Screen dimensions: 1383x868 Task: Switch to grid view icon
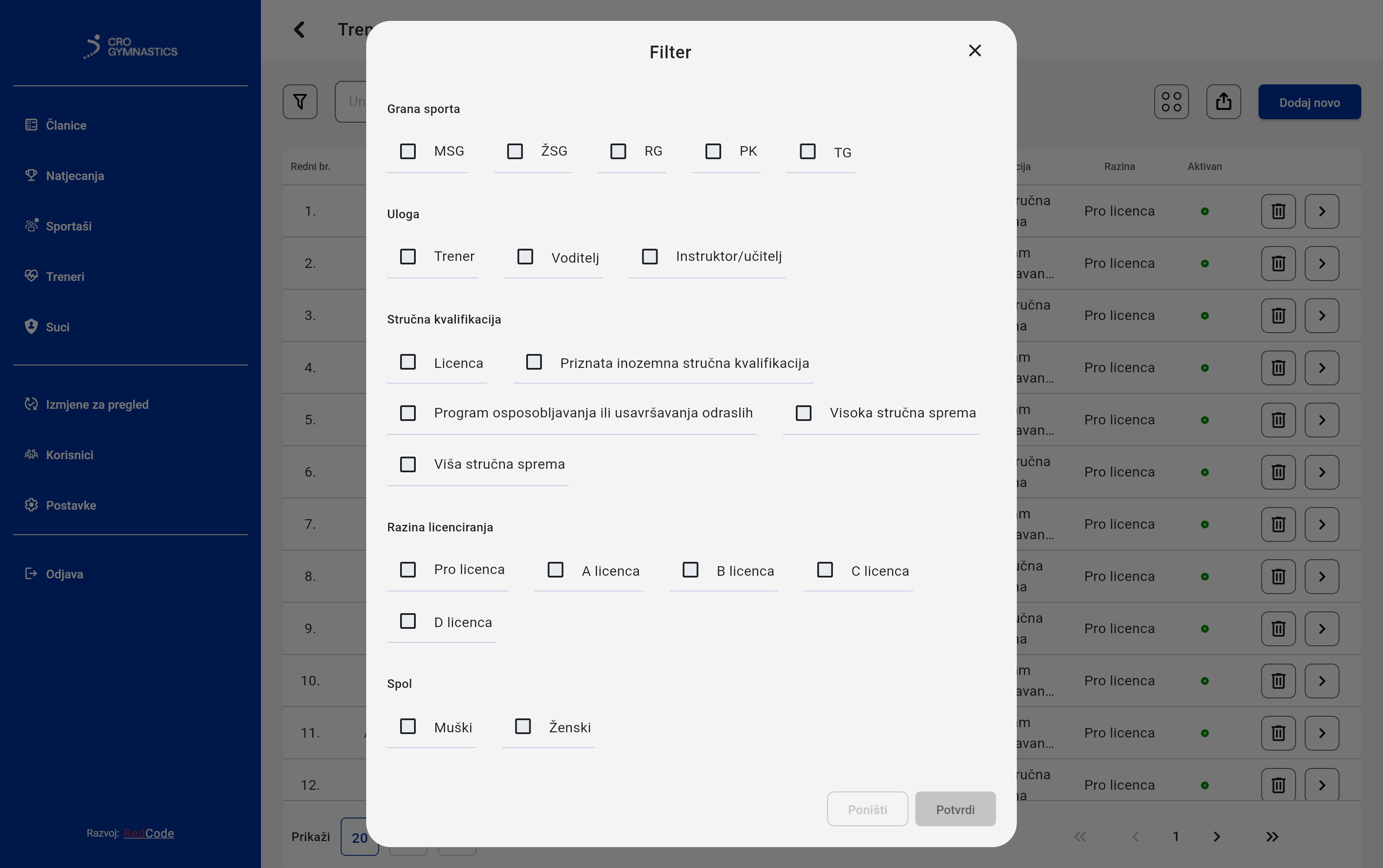pos(1171,102)
